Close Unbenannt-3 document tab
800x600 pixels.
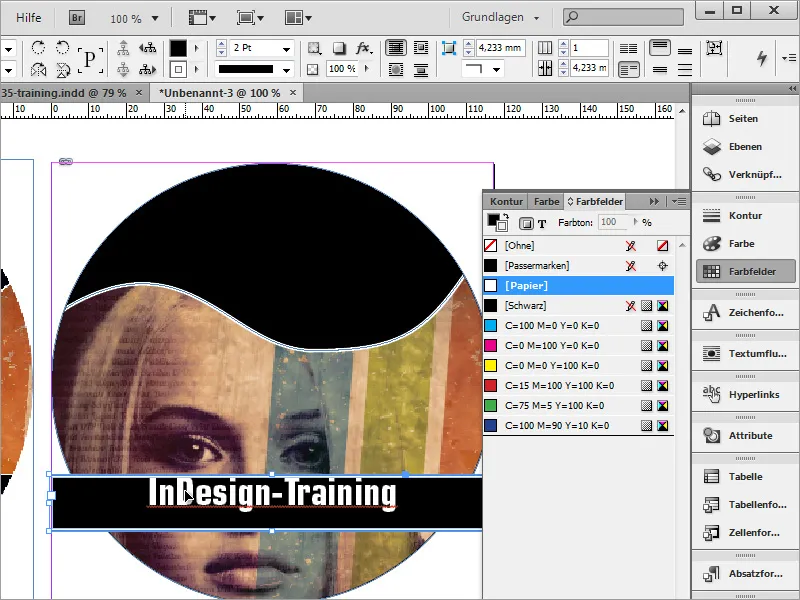(293, 92)
